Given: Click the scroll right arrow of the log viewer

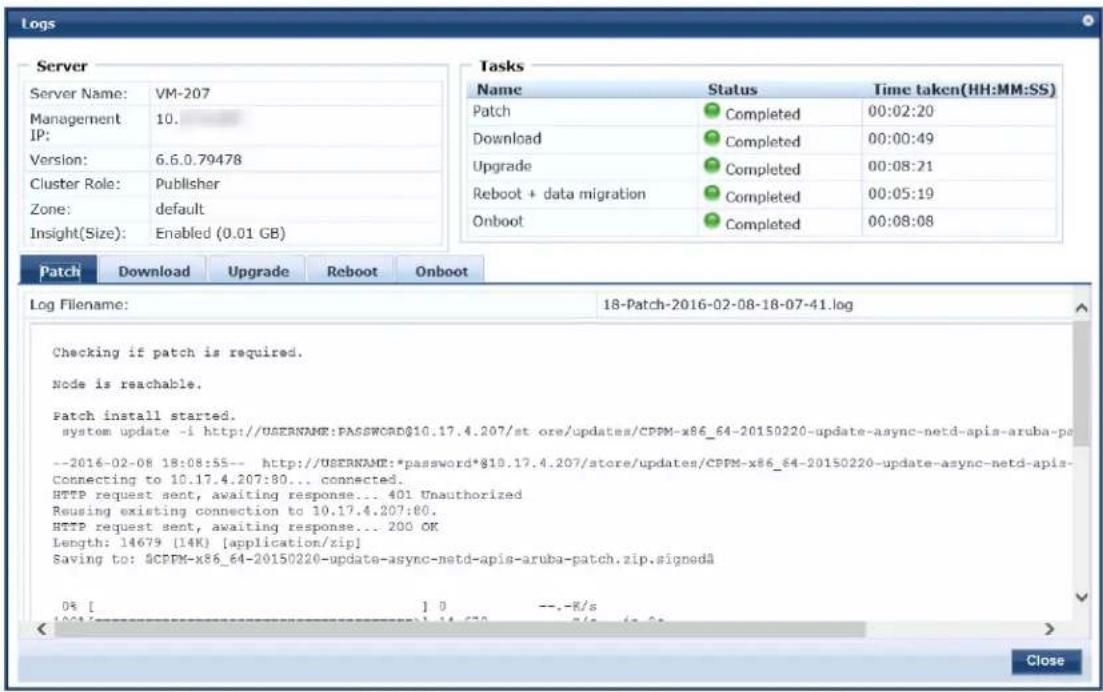Looking at the screenshot, I should (1050, 629).
